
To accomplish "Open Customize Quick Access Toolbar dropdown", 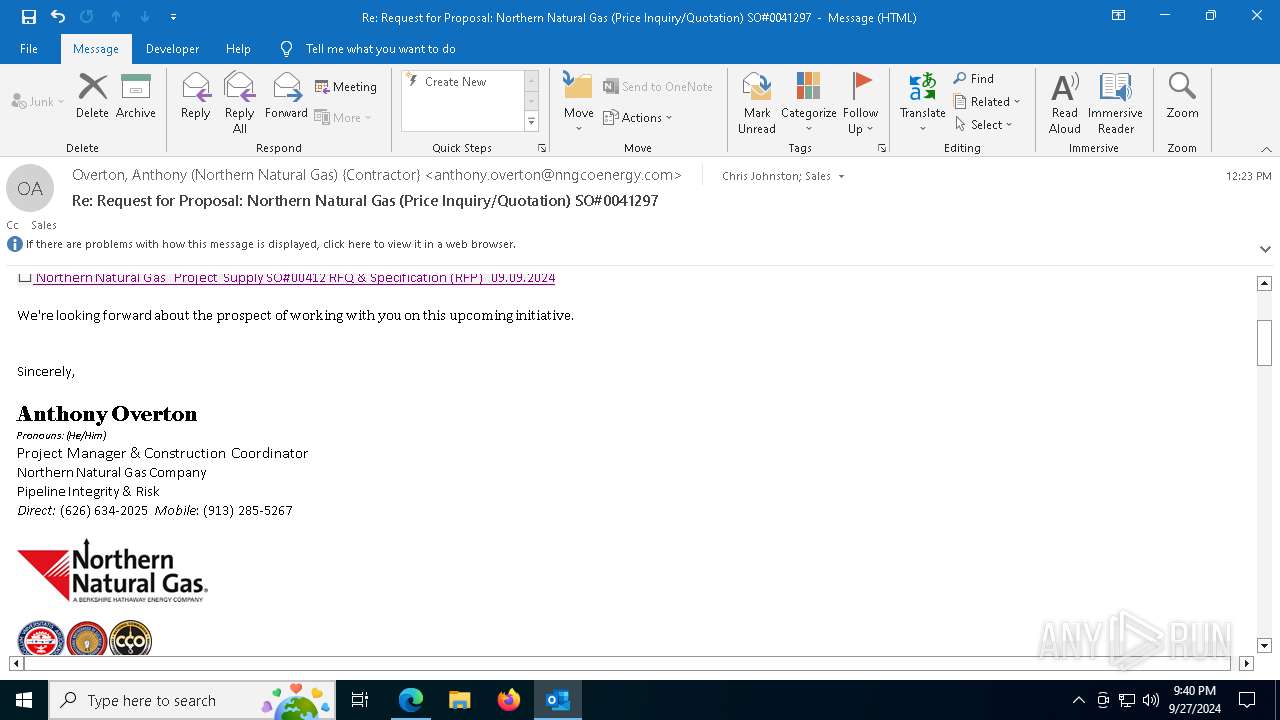I will pos(174,17).
